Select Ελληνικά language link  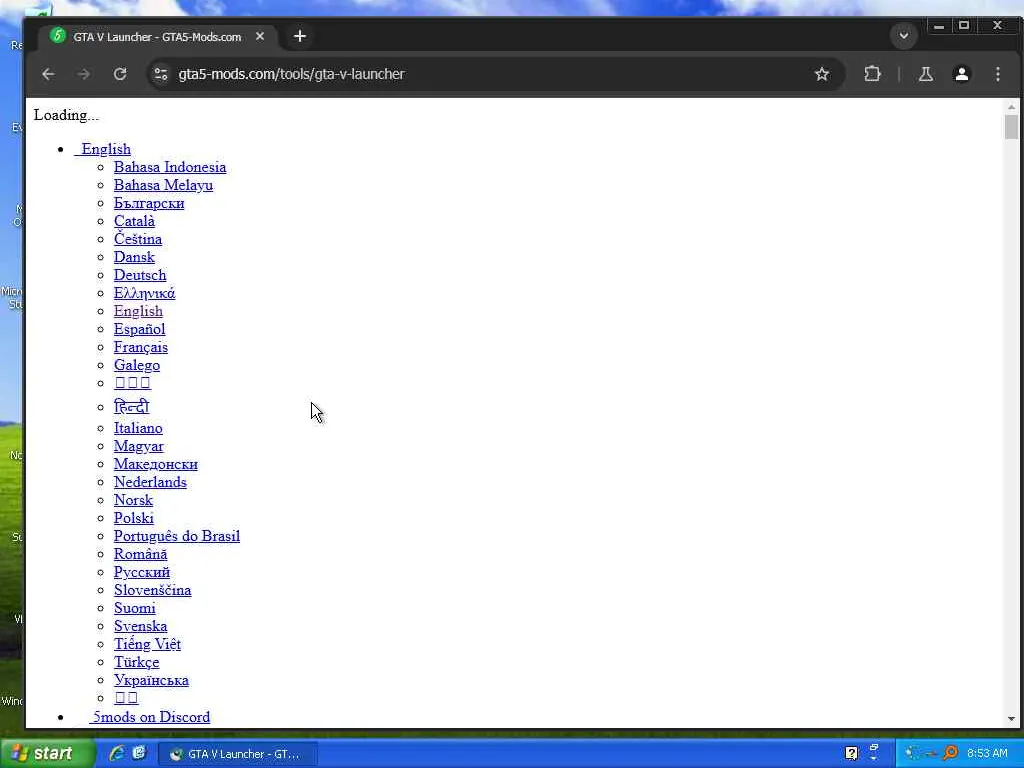click(144, 293)
